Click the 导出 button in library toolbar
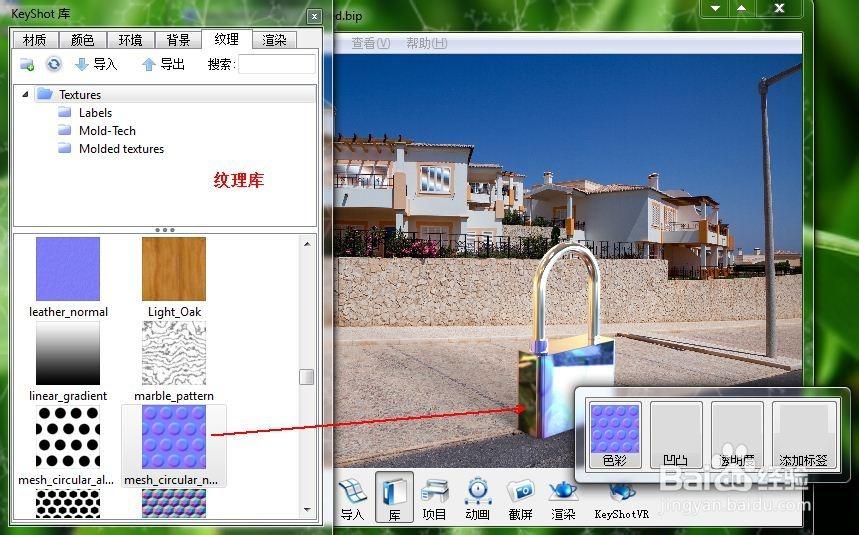Image resolution: width=859 pixels, height=535 pixels. click(163, 64)
